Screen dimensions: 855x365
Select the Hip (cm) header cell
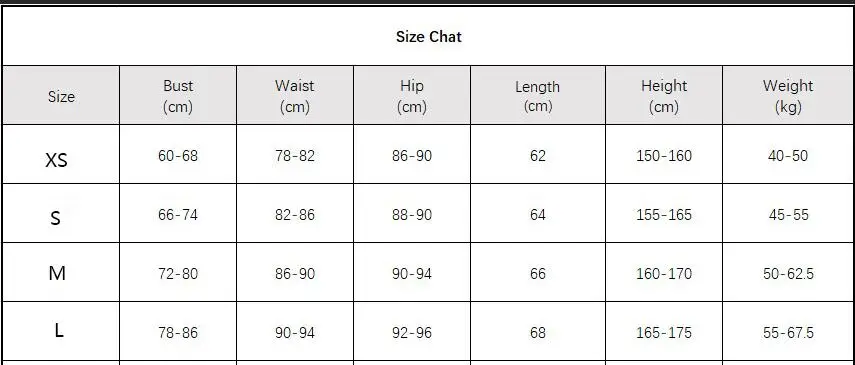tap(412, 95)
